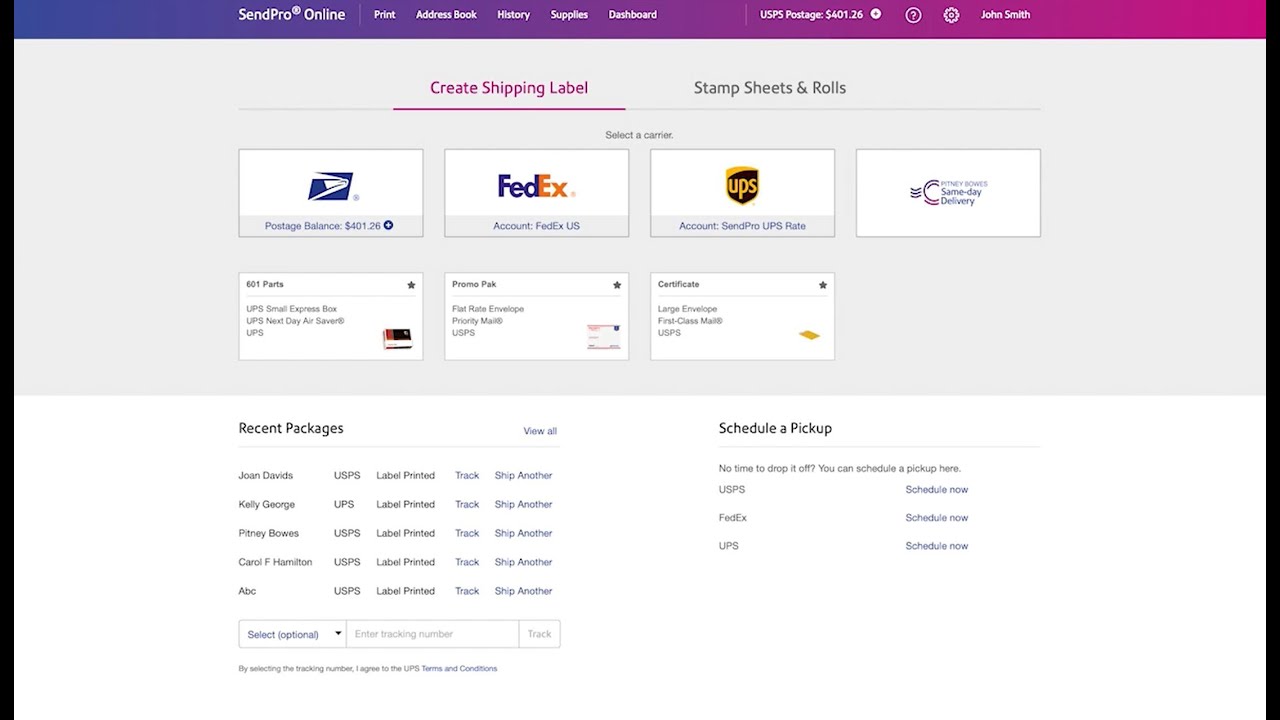Click Flat Rate Envelope thumbnail image
The width and height of the screenshot is (1280, 720).
pos(603,337)
